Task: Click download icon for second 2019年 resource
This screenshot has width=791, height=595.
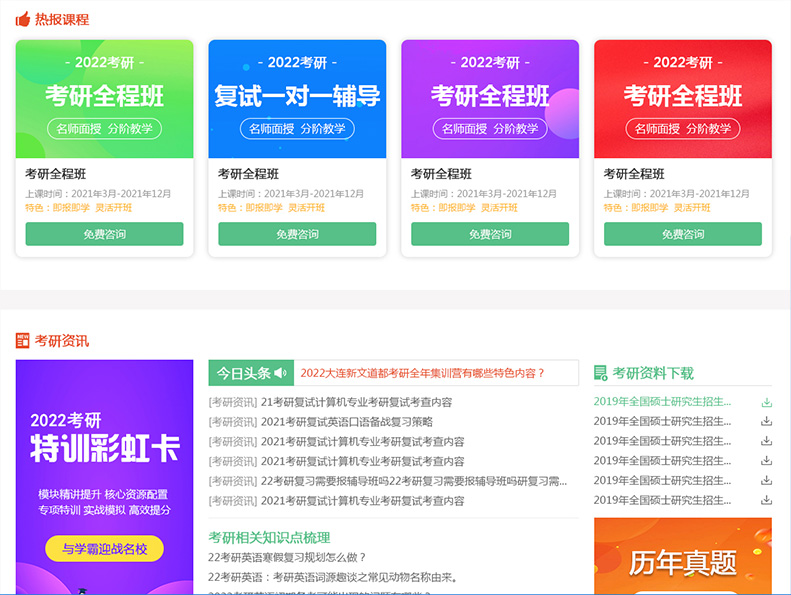Action: 766,422
